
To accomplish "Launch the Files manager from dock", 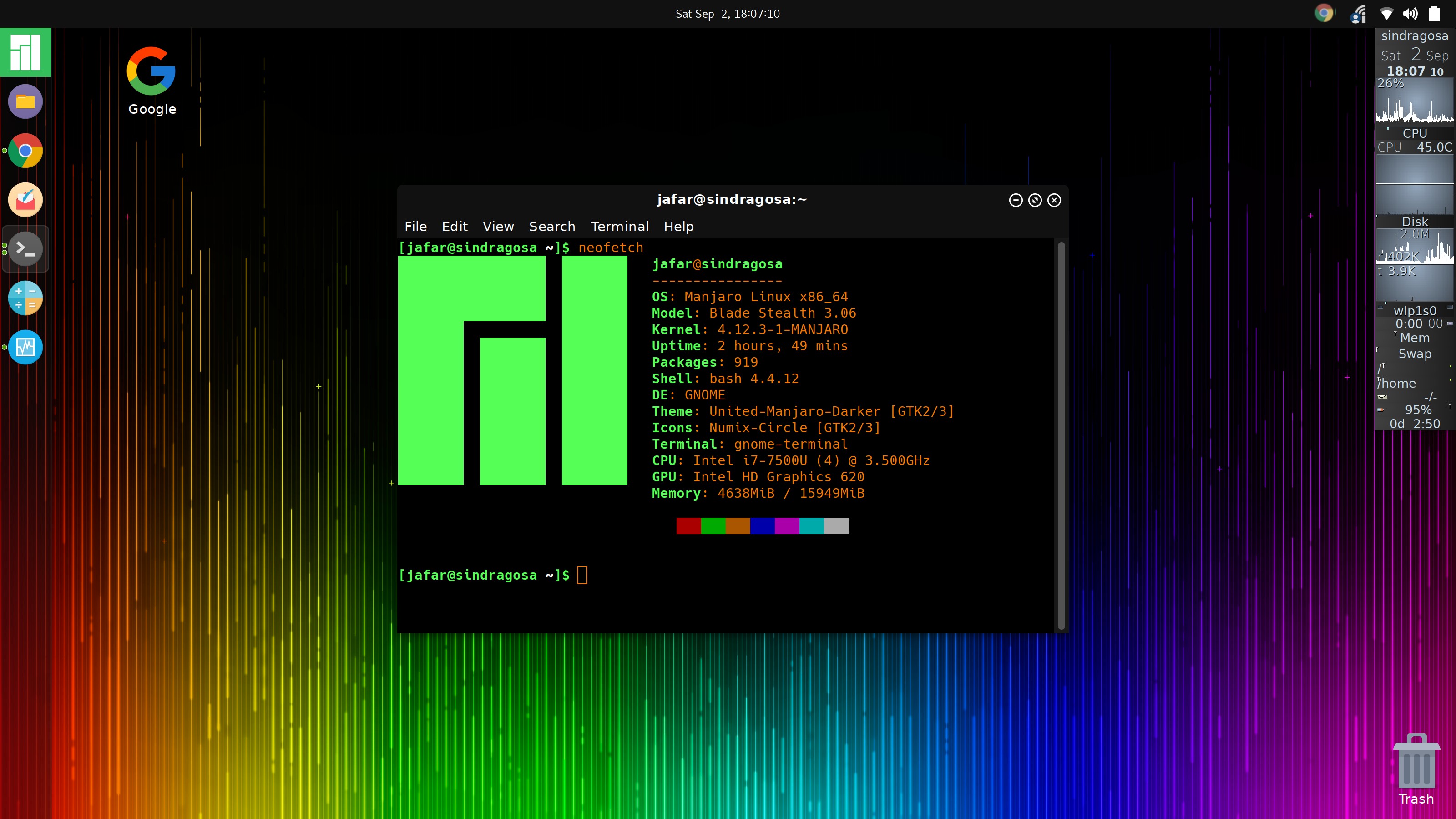I will click(x=25, y=102).
